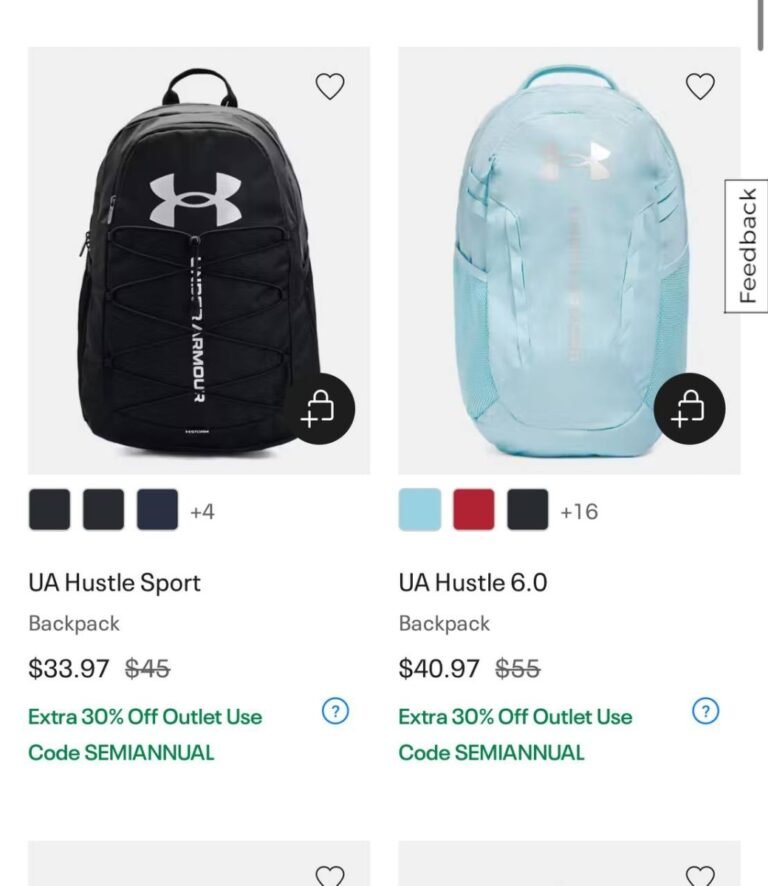View the black UA Hustle Sport backpack image

(180, 260)
